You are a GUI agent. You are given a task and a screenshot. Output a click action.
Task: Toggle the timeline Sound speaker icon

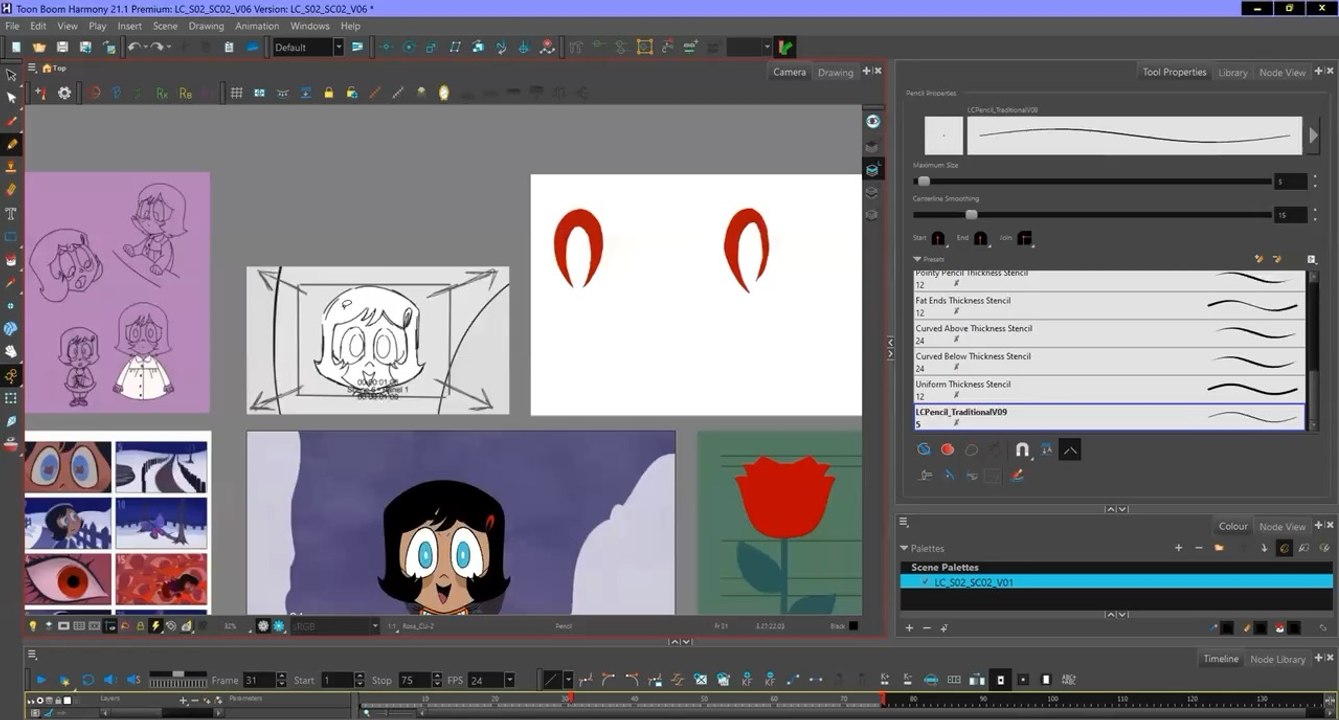[110, 680]
